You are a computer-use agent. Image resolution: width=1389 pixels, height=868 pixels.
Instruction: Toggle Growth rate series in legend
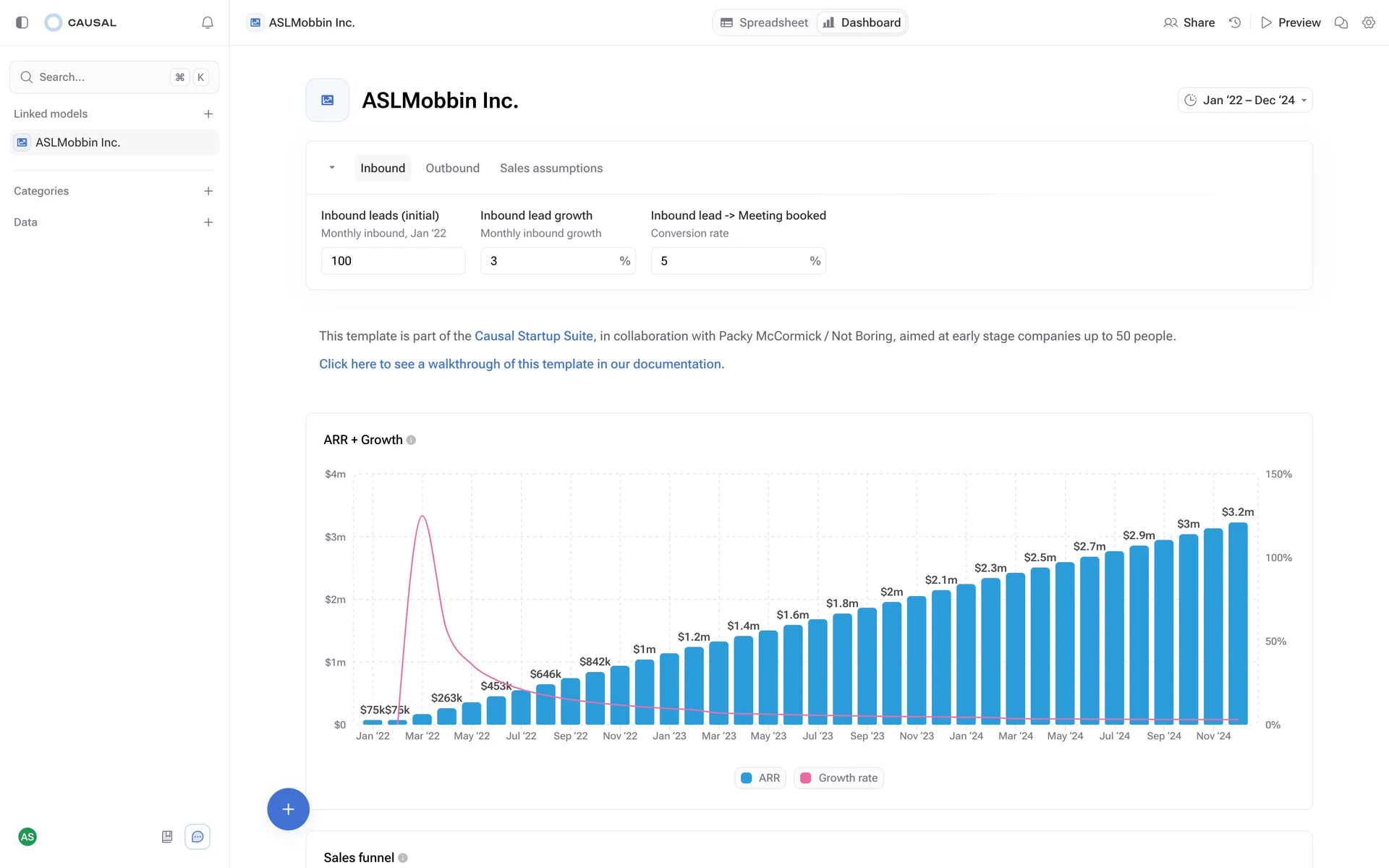tap(838, 778)
